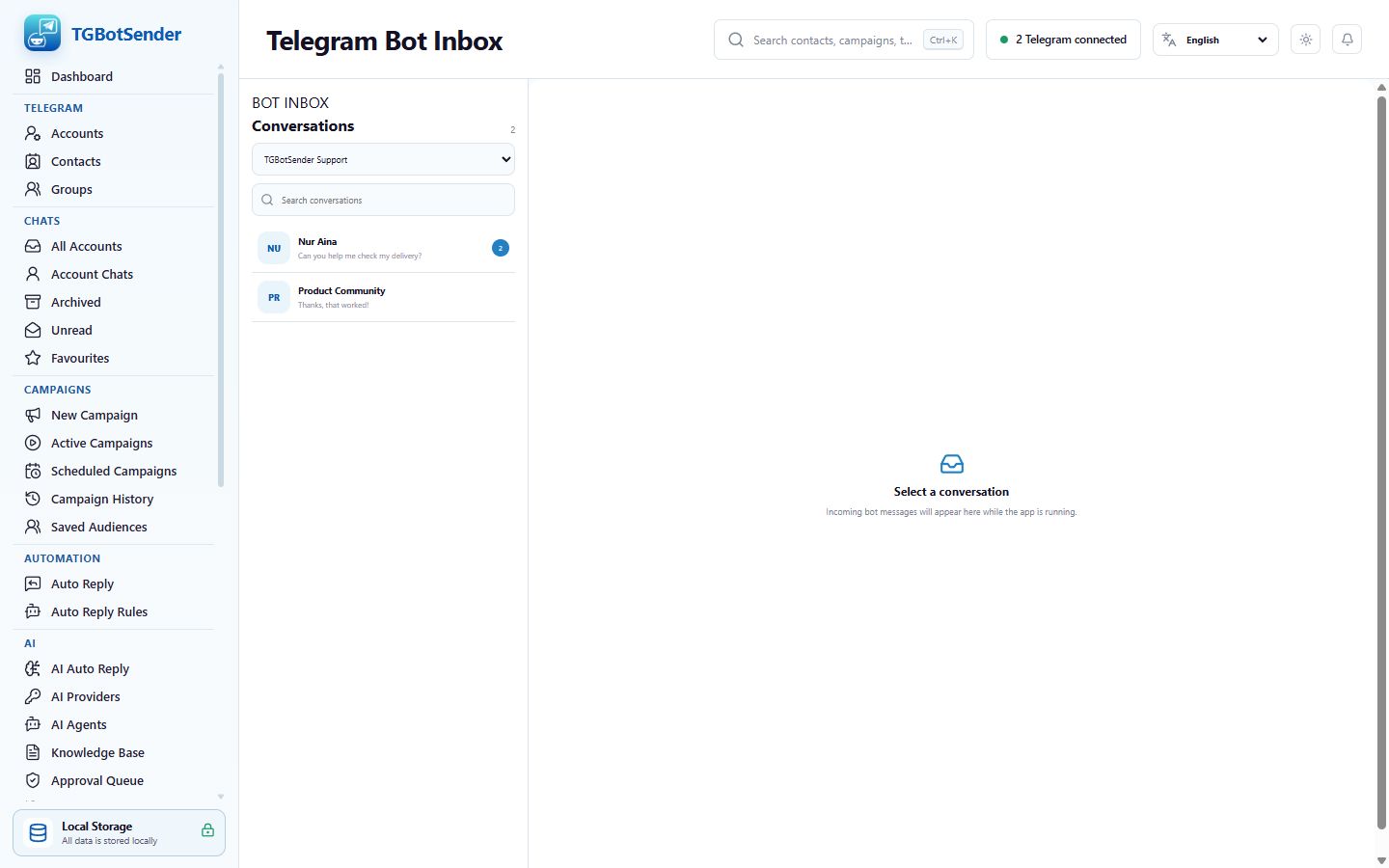Click the Accounts sidebar icon
Viewport: 1389px width, 868px height.
[33, 133]
